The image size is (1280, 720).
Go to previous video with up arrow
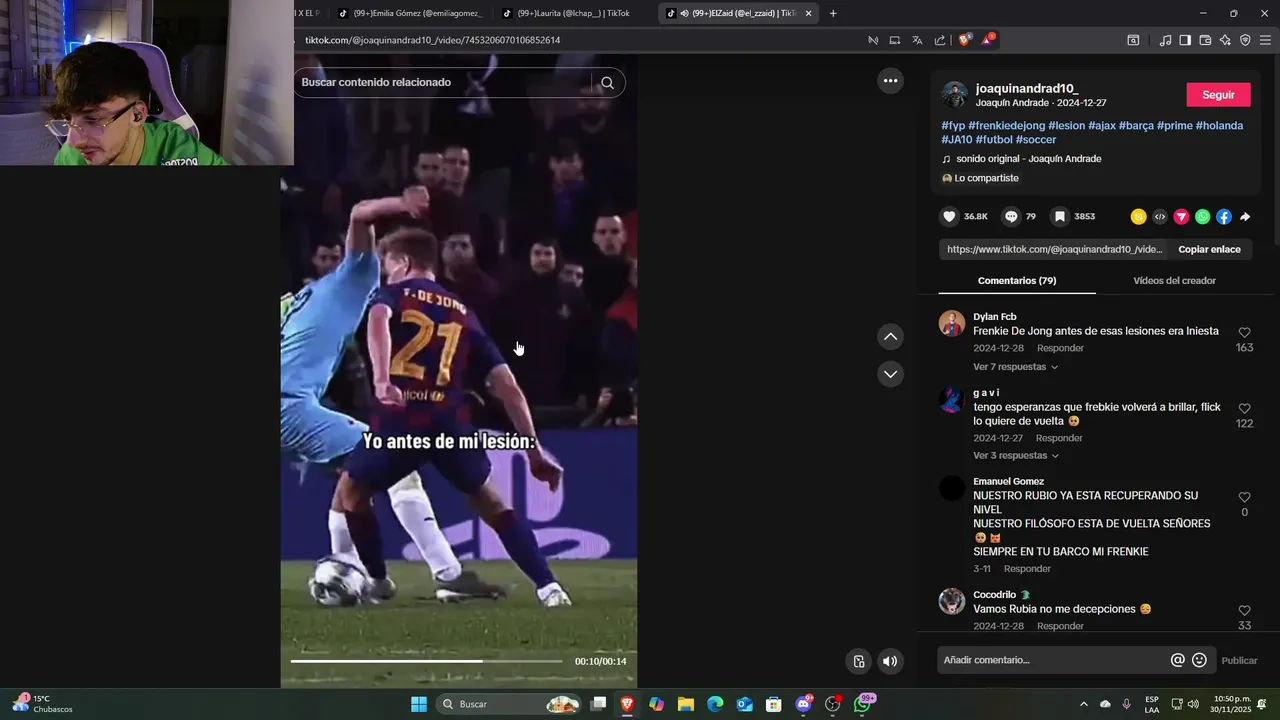pos(890,337)
